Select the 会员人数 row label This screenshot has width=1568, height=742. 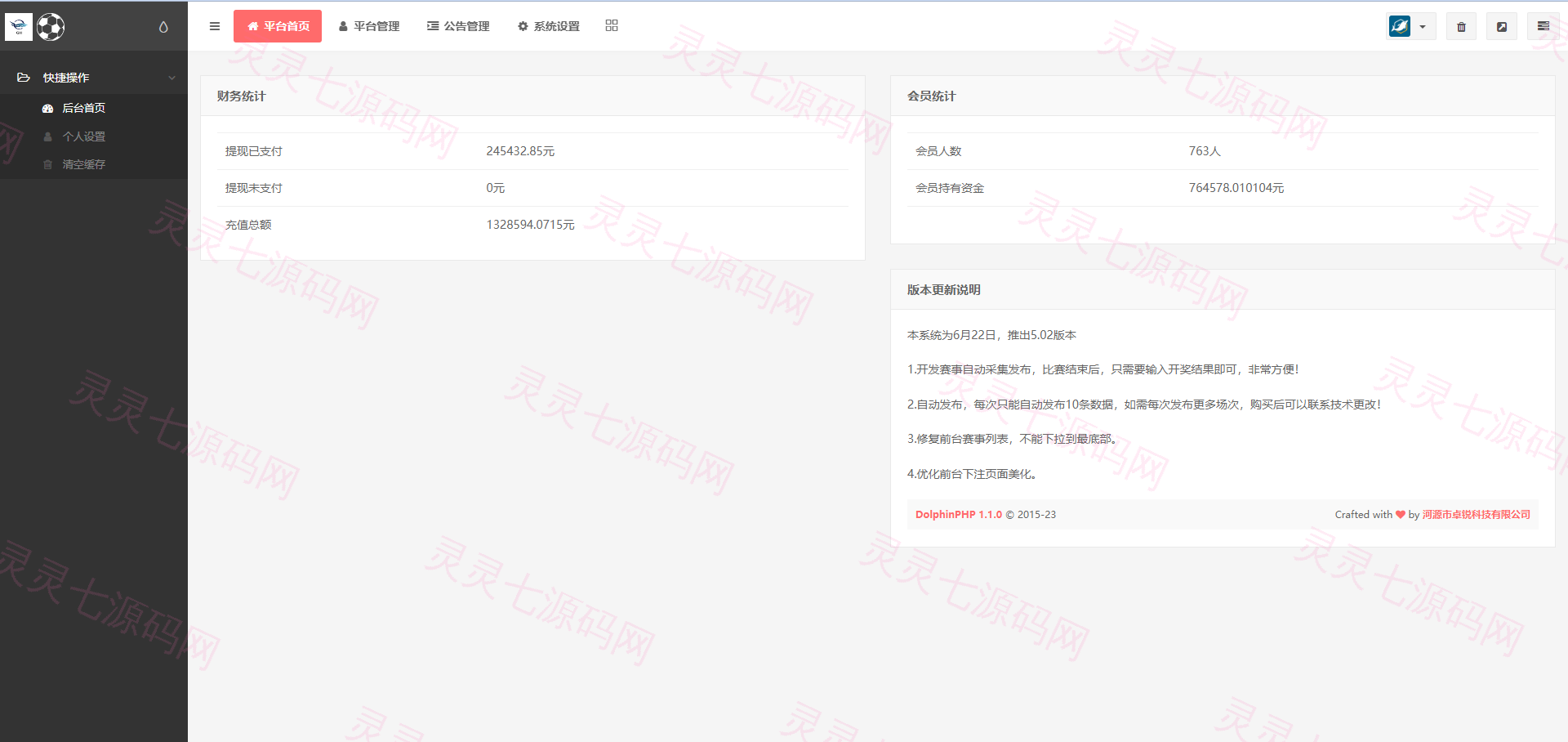point(938,151)
